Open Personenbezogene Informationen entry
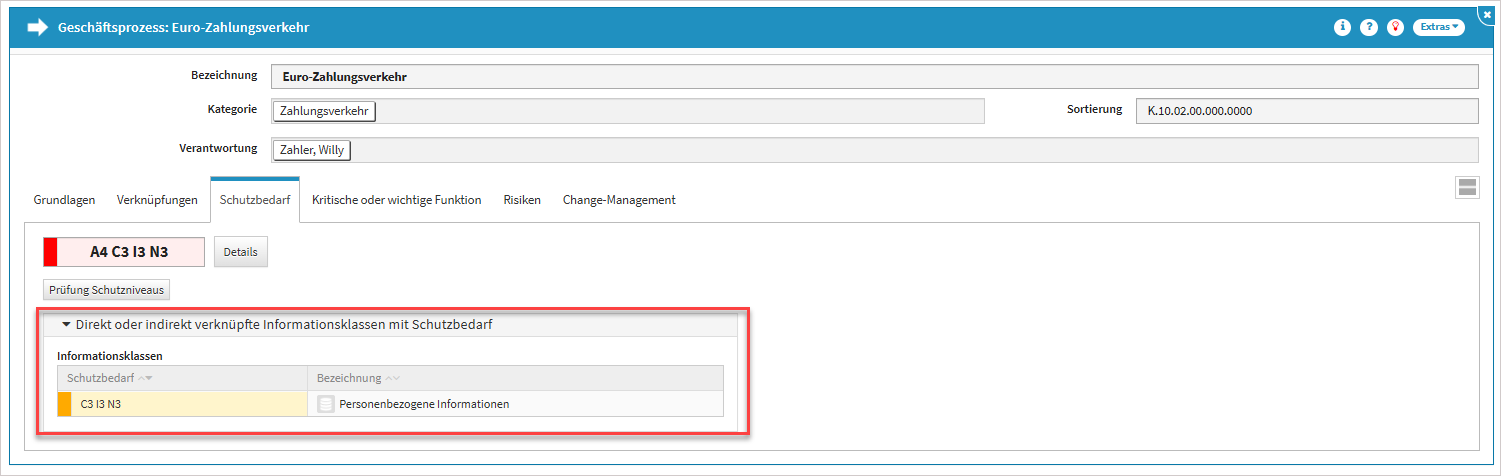 click(x=424, y=404)
